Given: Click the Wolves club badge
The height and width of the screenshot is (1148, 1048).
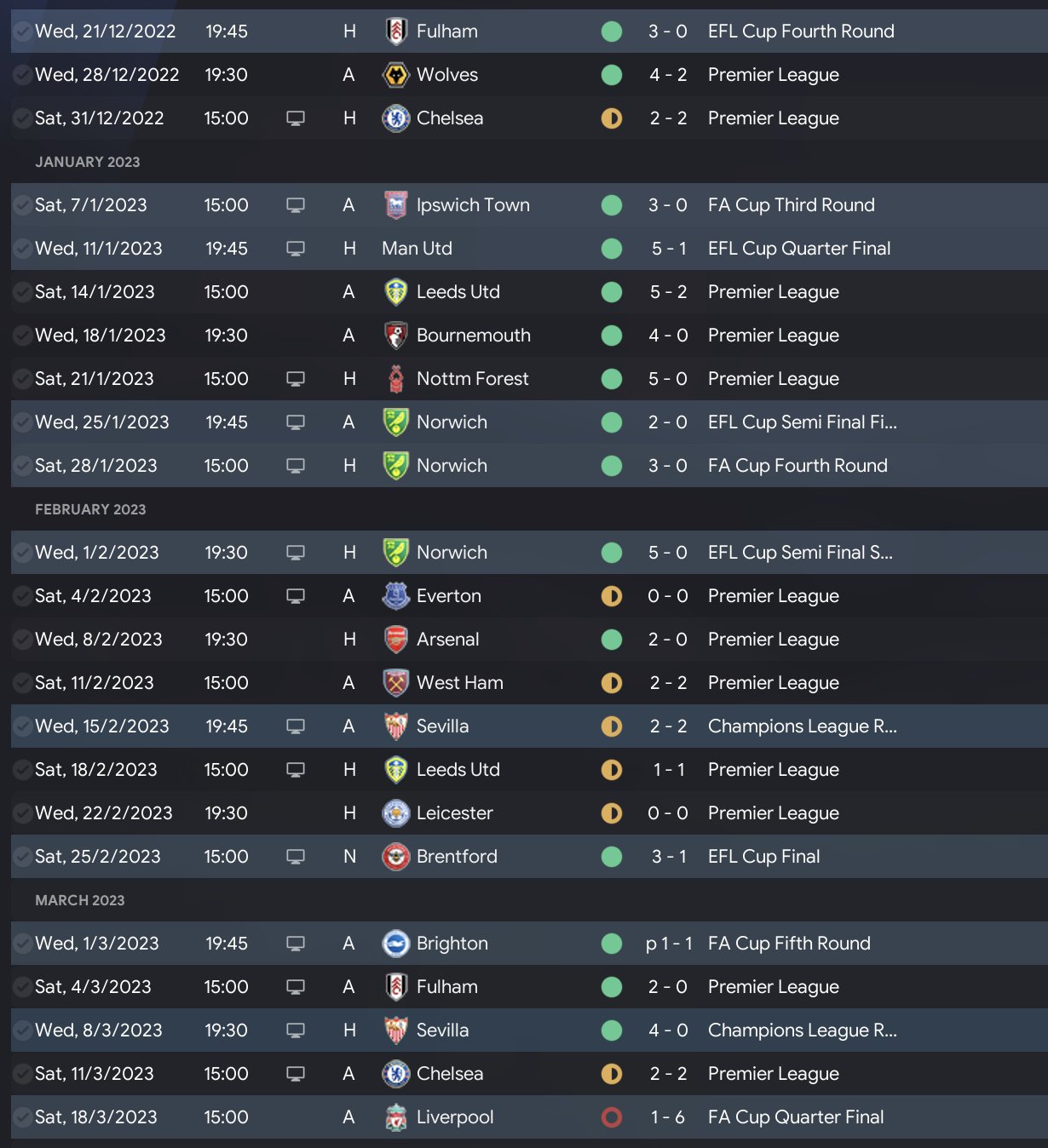Looking at the screenshot, I should click(x=395, y=75).
